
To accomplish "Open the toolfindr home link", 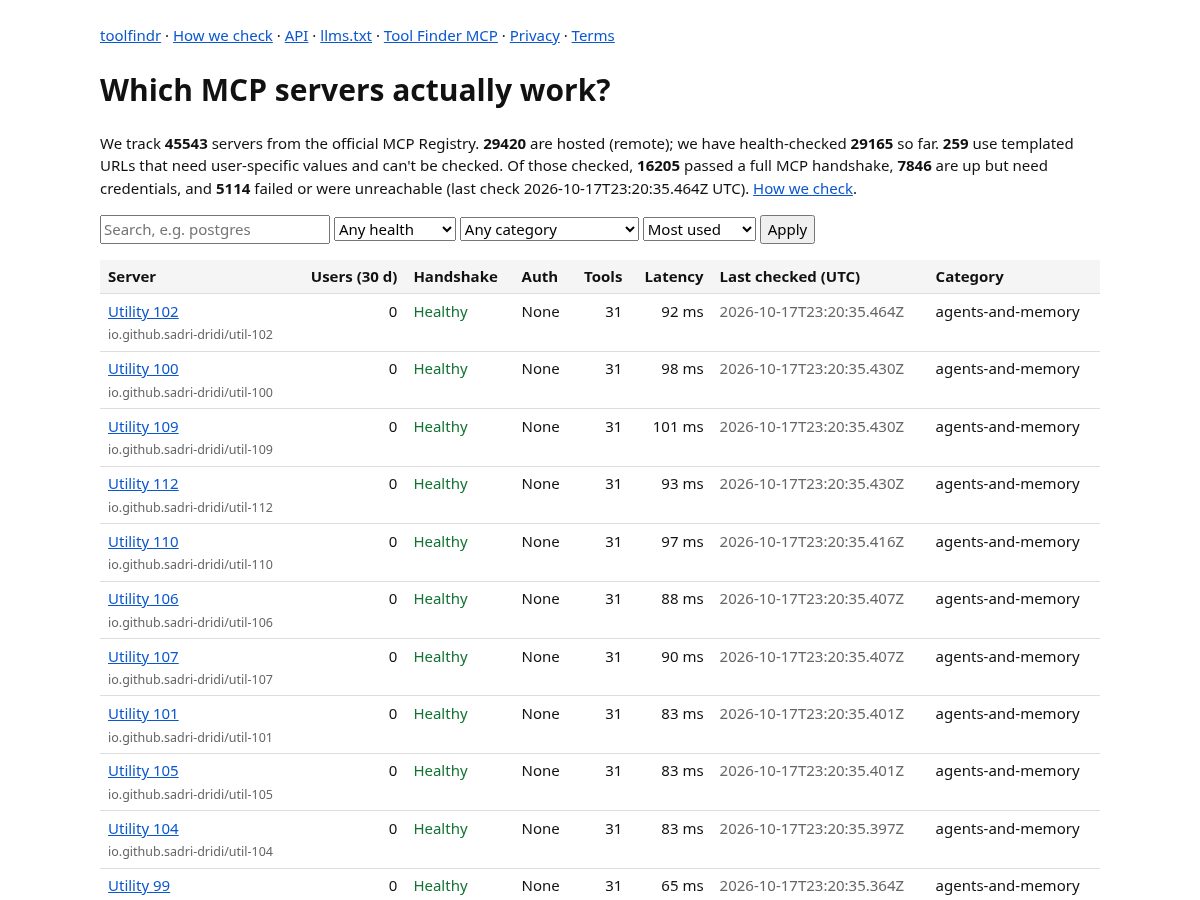I will tap(130, 36).
